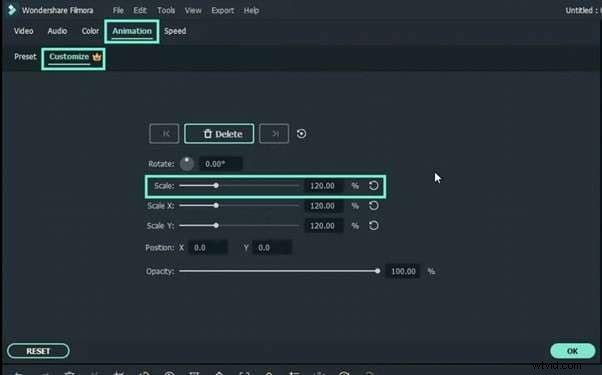Click the Opacity 100.00 value field
The image size is (602, 375).
(403, 271)
